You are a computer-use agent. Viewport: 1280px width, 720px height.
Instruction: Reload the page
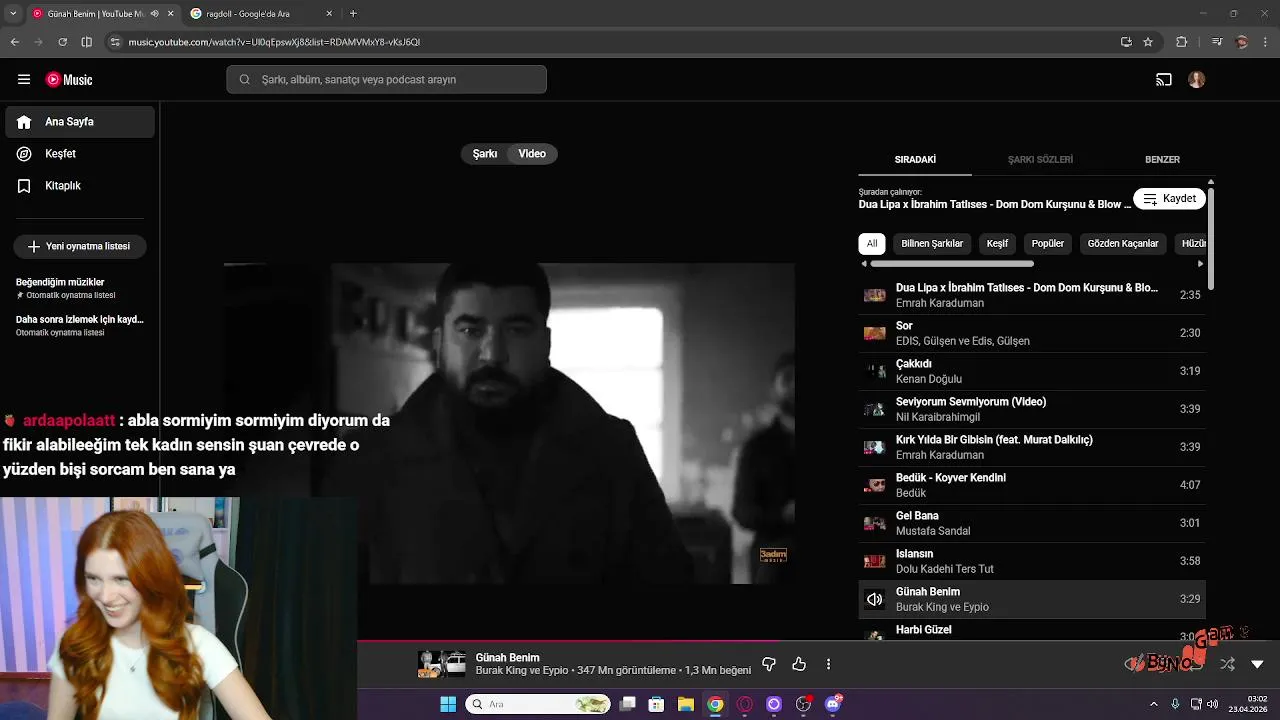click(x=62, y=42)
